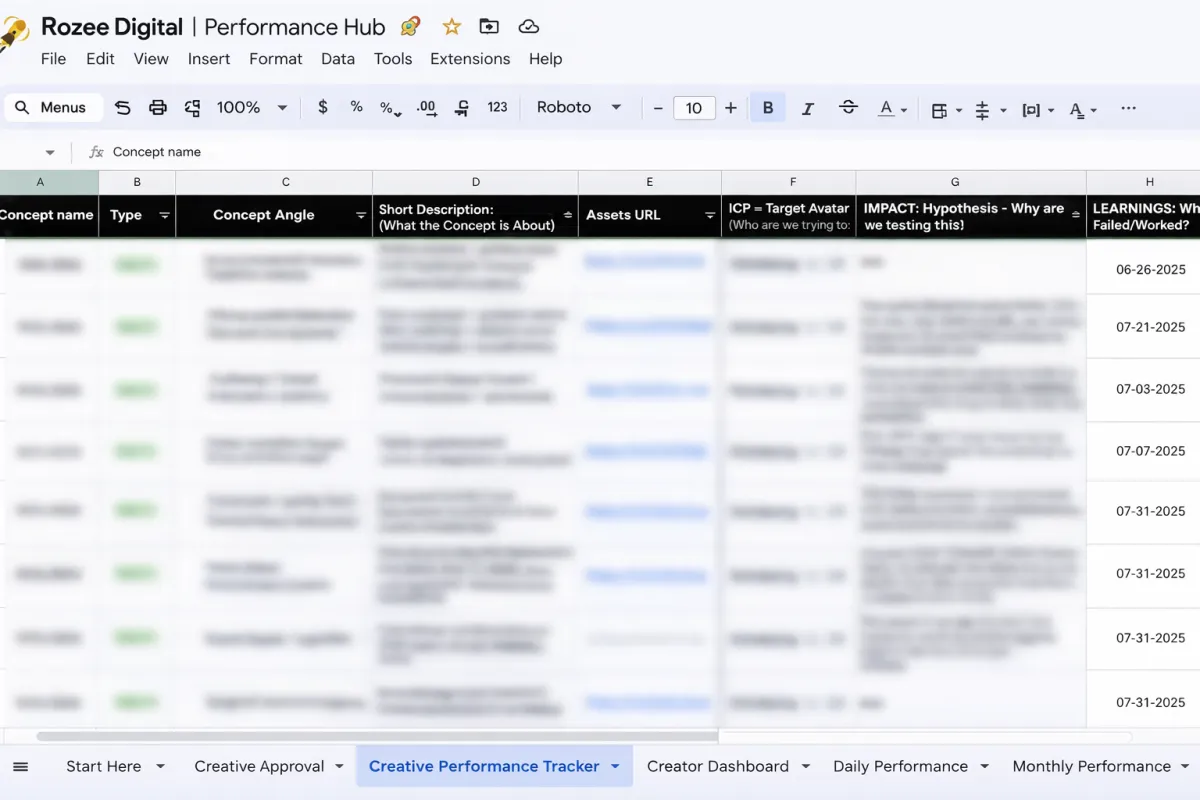Viewport: 1200px width, 800px height.
Task: Open the Format menu
Action: [x=276, y=59]
